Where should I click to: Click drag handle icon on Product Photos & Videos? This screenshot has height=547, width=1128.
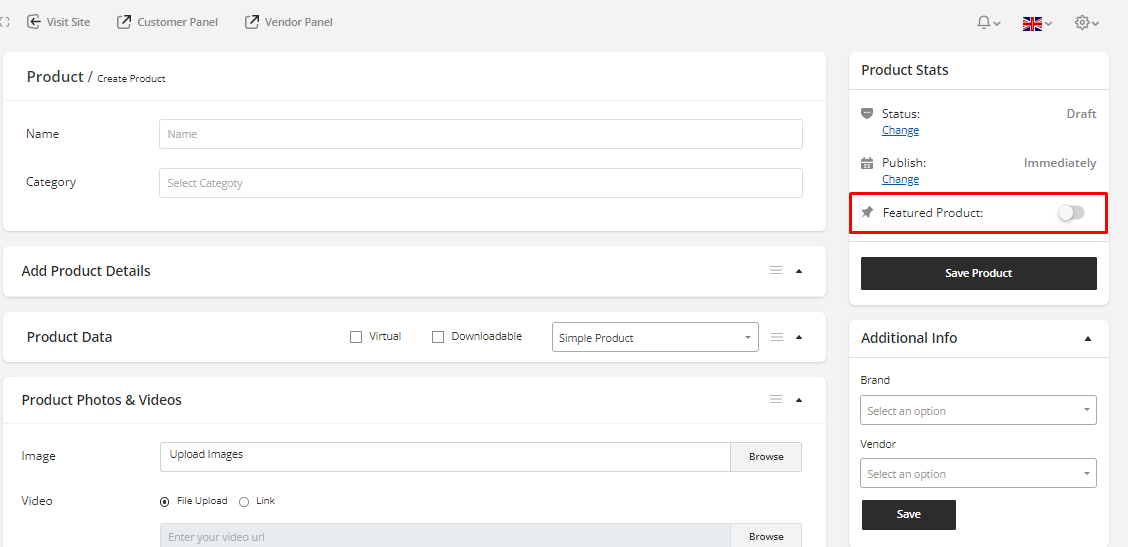coord(776,400)
